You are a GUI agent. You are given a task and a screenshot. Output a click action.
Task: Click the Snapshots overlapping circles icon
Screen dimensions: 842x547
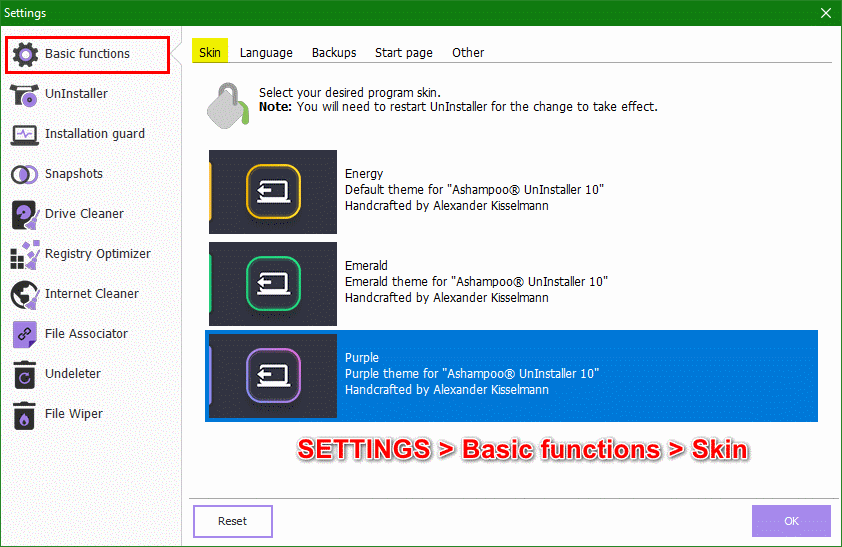24,174
